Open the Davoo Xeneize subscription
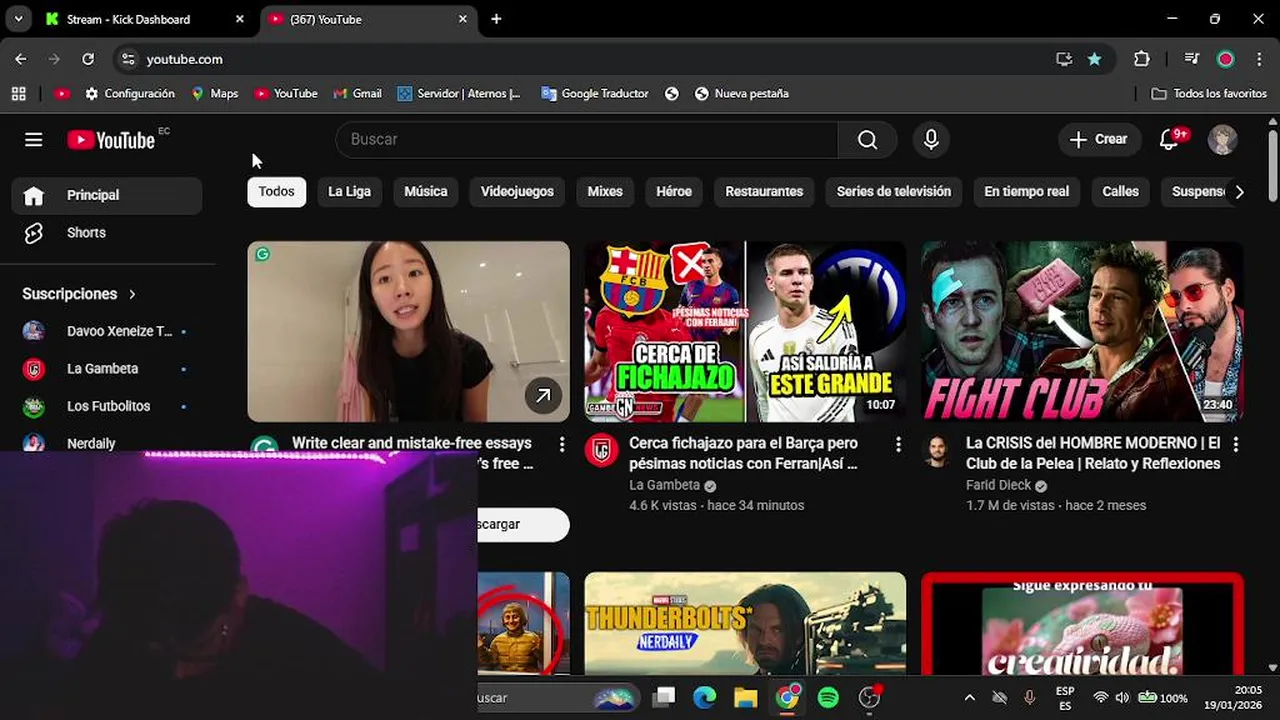The width and height of the screenshot is (1280, 720). pos(107,332)
